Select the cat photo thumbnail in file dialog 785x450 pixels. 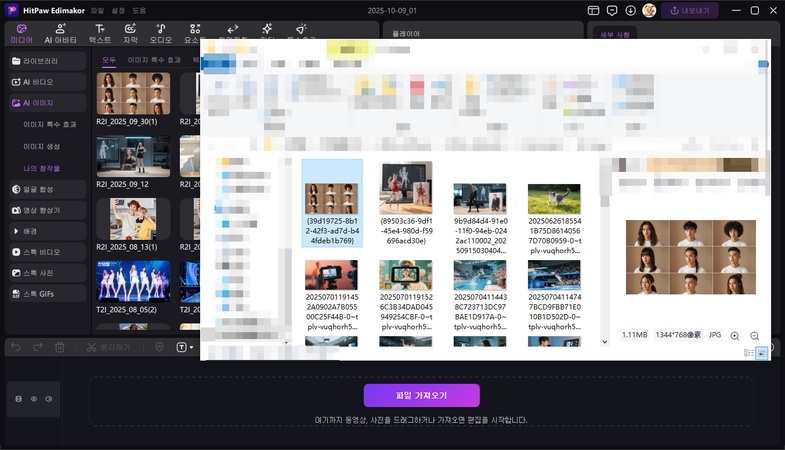pos(553,198)
